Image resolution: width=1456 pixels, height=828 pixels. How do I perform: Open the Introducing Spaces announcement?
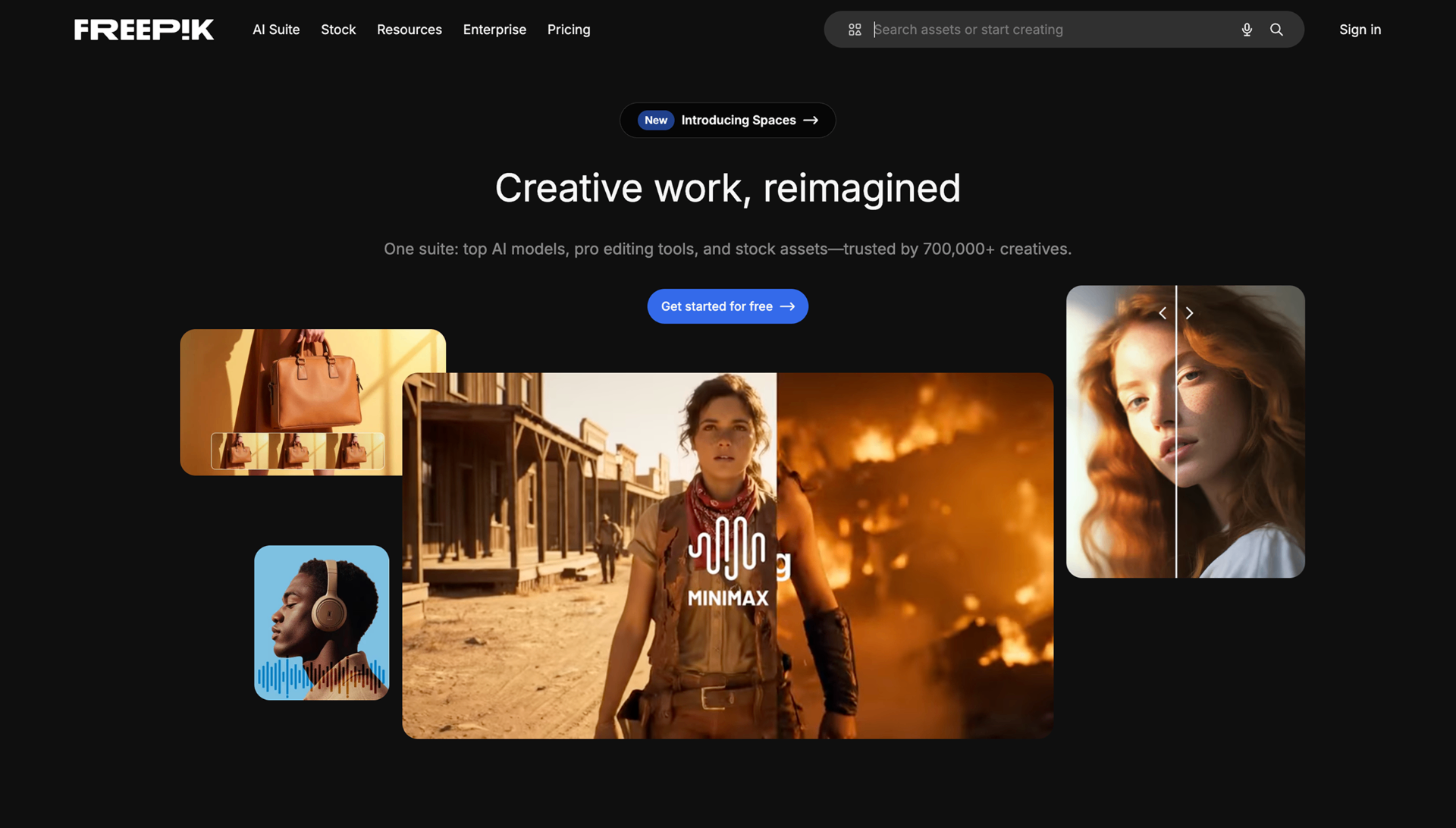pyautogui.click(x=727, y=120)
